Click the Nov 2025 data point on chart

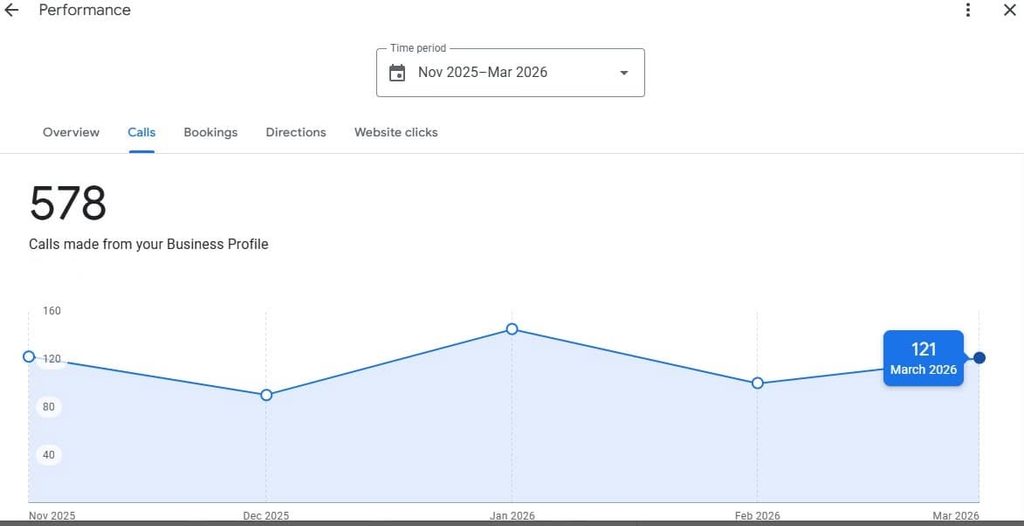(x=29, y=356)
